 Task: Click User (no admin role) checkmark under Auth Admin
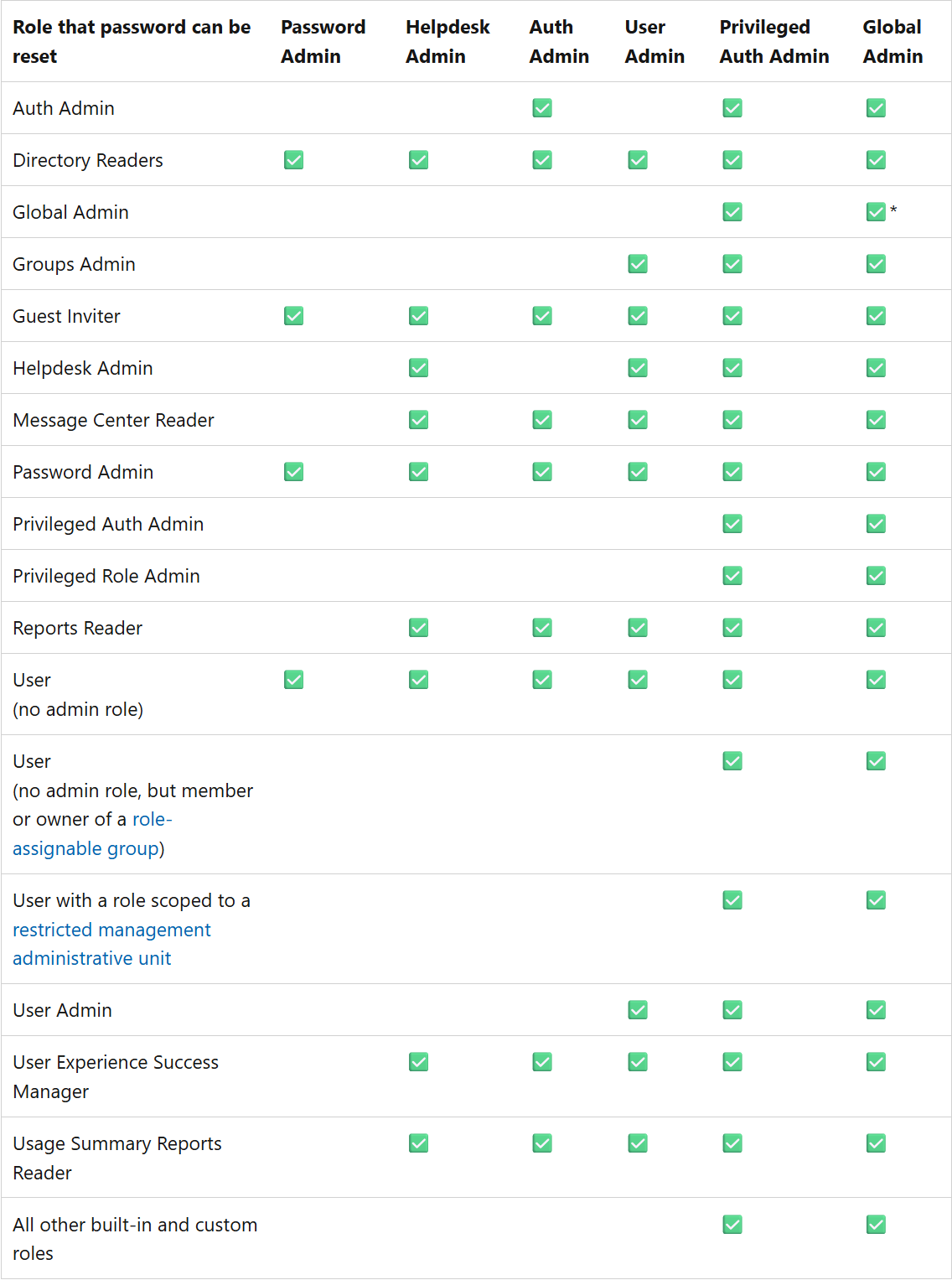[542, 680]
